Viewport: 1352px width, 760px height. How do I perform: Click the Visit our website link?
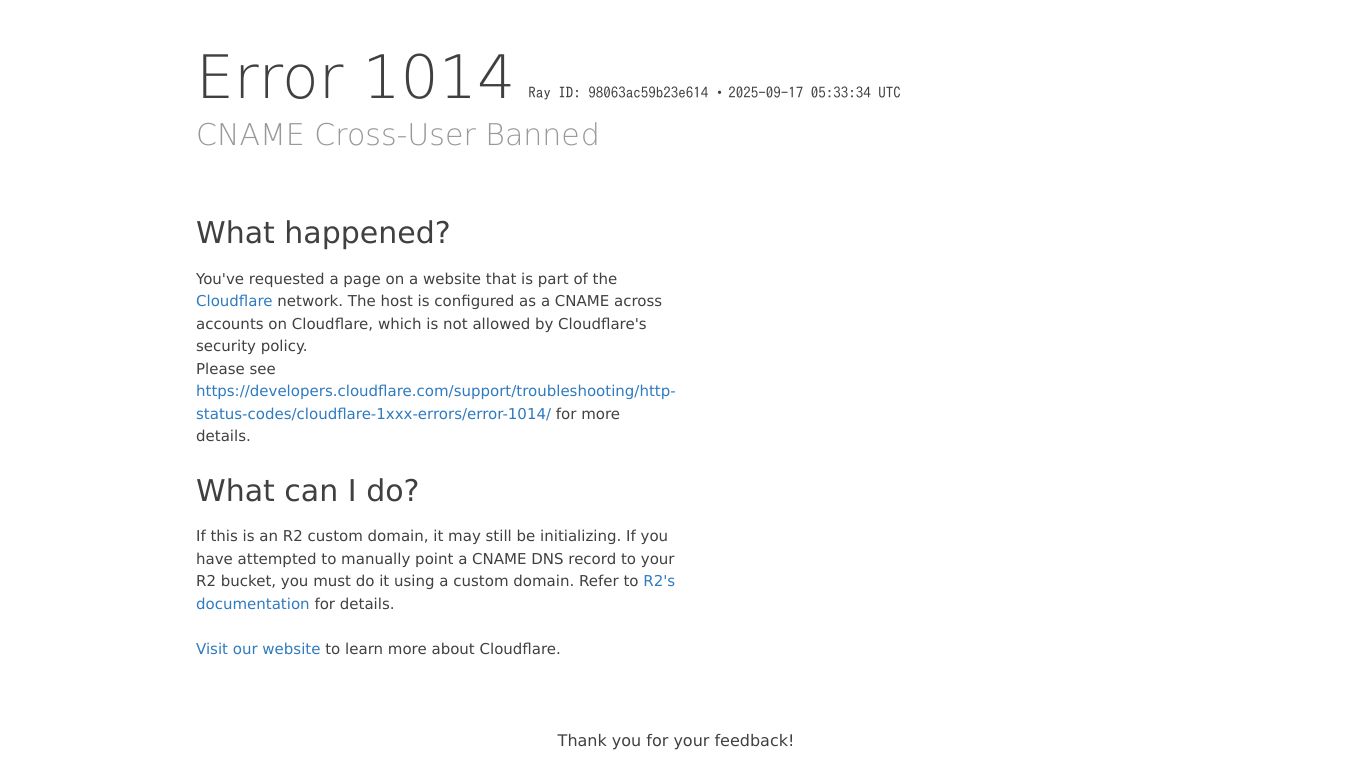pyautogui.click(x=258, y=649)
